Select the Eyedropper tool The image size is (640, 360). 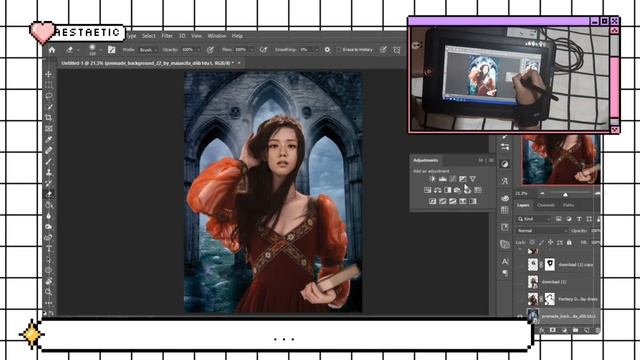49,140
